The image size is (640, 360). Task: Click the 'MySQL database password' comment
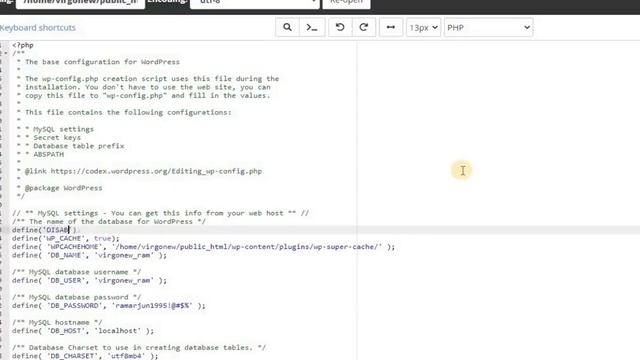coord(76,297)
